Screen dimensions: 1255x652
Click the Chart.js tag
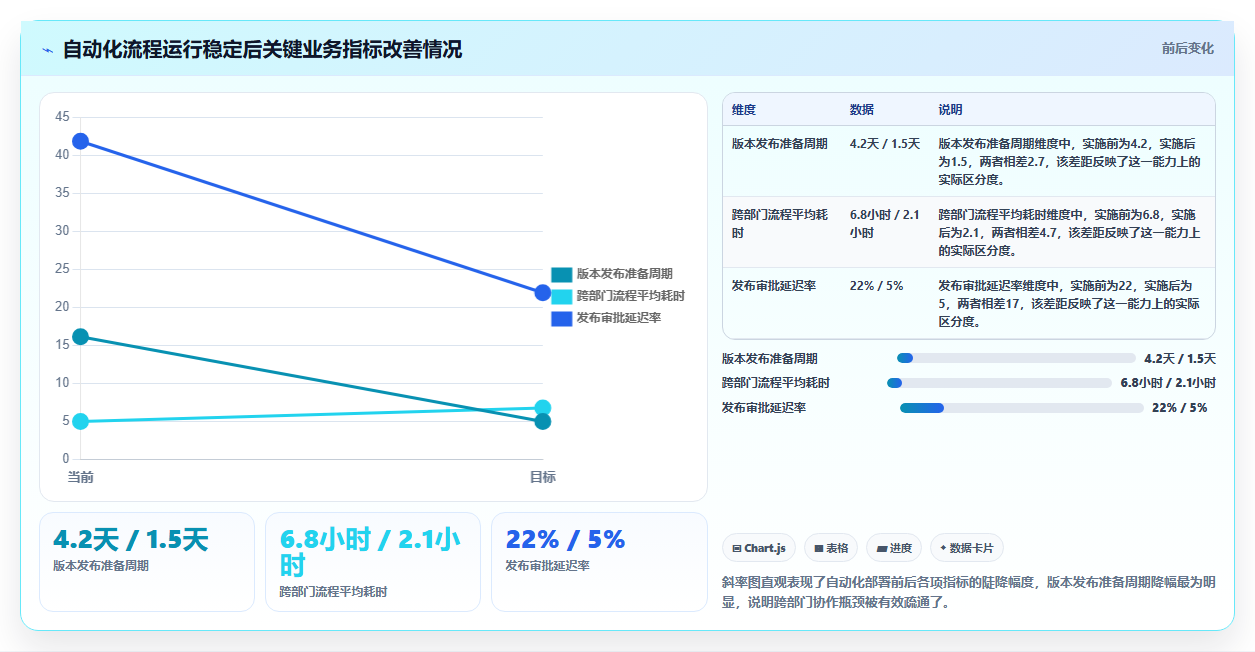pos(759,548)
